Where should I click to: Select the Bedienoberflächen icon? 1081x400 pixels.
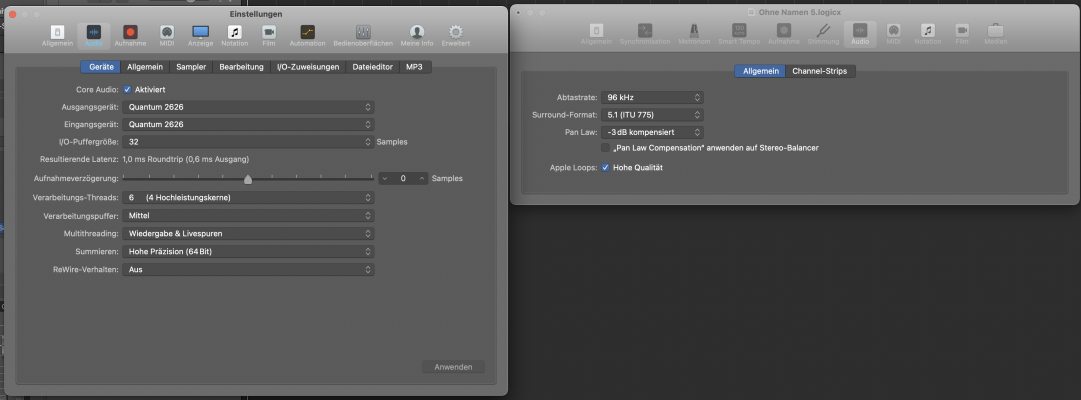[x=363, y=35]
